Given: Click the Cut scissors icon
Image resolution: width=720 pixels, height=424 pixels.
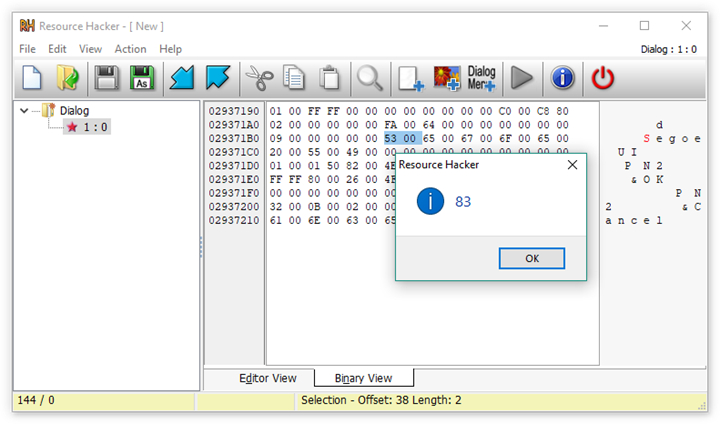Looking at the screenshot, I should pyautogui.click(x=259, y=78).
